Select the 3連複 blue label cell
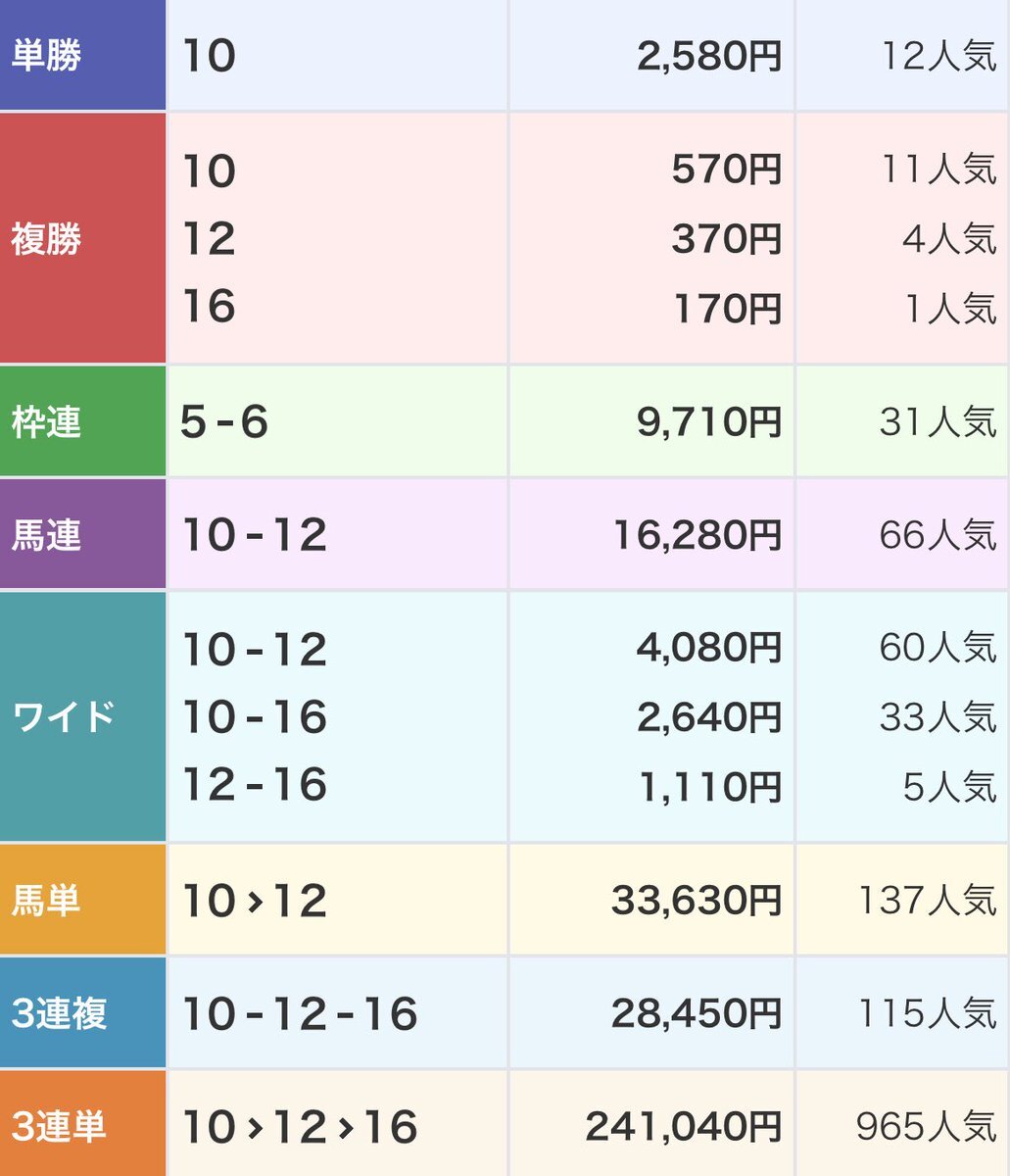The image size is (1010, 1176). pyautogui.click(x=82, y=1012)
